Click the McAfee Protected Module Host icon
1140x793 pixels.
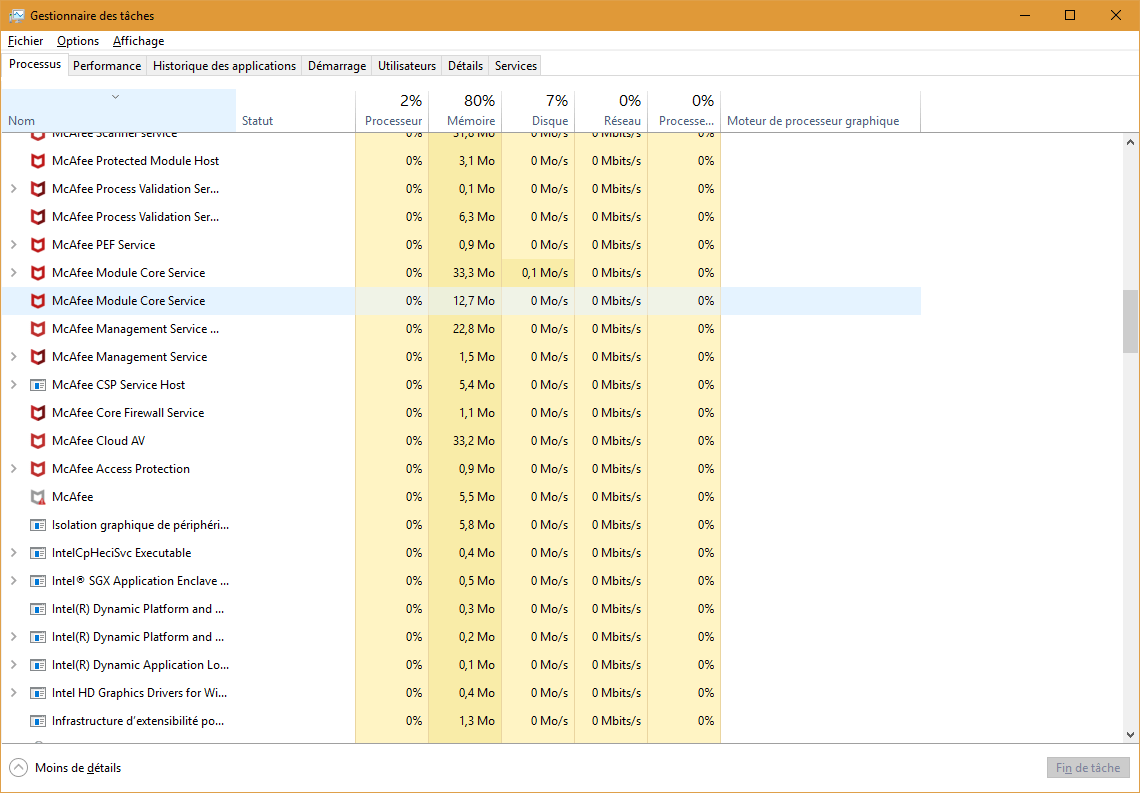(38, 161)
